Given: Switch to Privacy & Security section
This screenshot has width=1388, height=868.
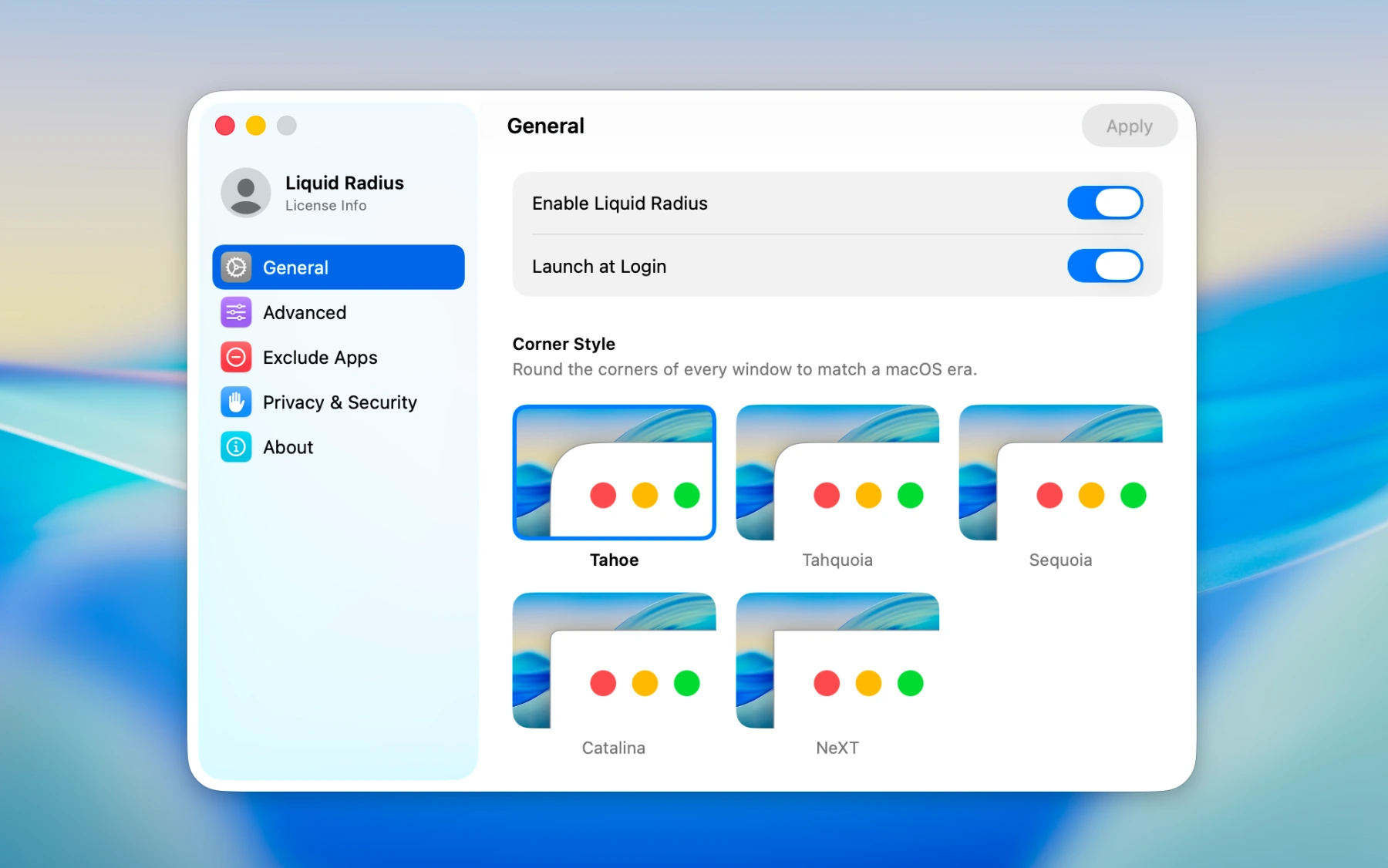Looking at the screenshot, I should coord(339,402).
